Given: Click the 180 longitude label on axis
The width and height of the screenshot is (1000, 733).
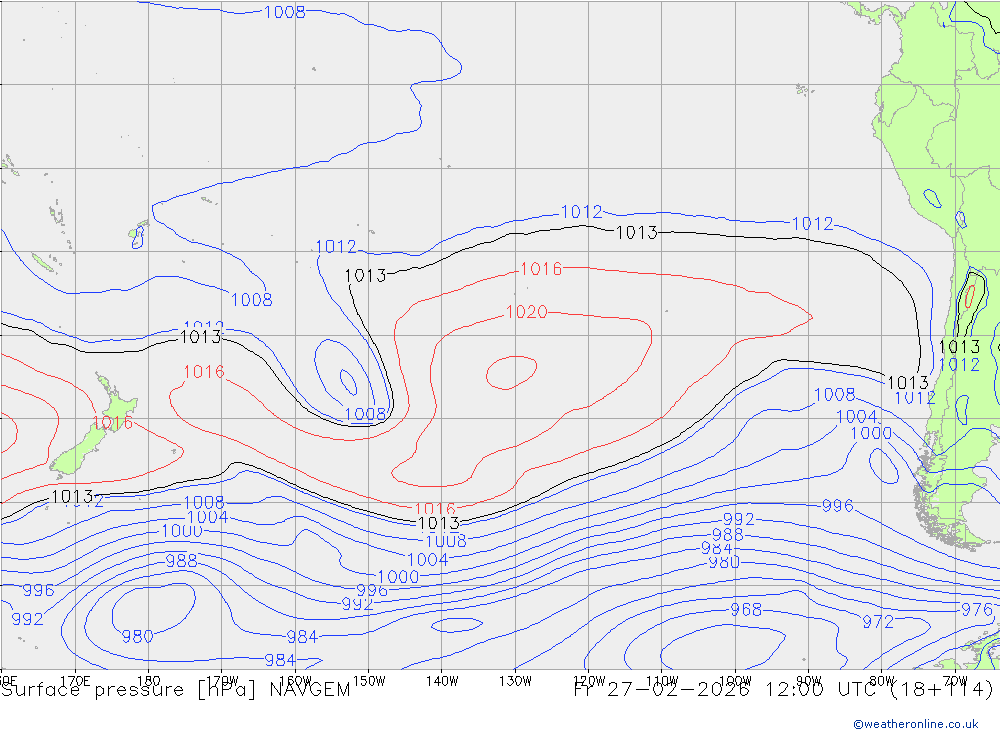Looking at the screenshot, I should click(149, 681).
